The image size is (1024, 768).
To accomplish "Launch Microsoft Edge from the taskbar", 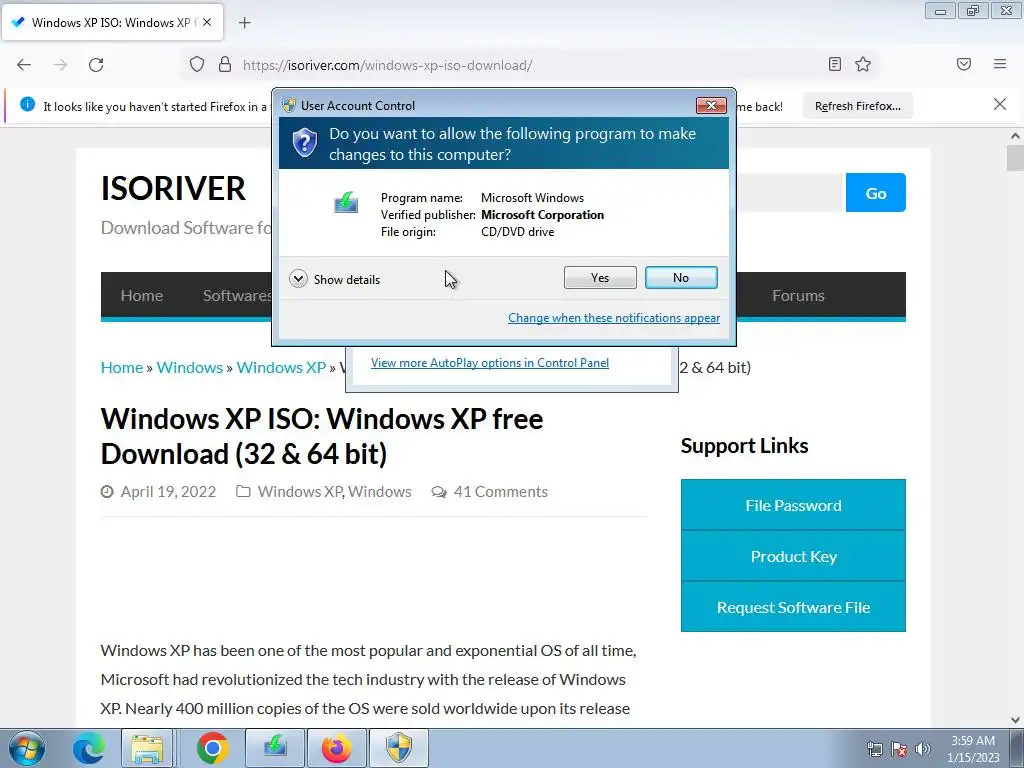I will (88, 748).
